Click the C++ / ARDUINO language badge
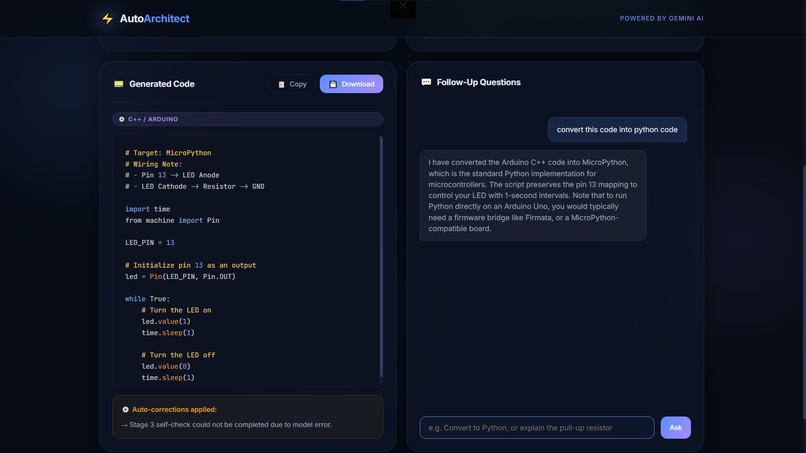806x453 pixels. click(248, 119)
